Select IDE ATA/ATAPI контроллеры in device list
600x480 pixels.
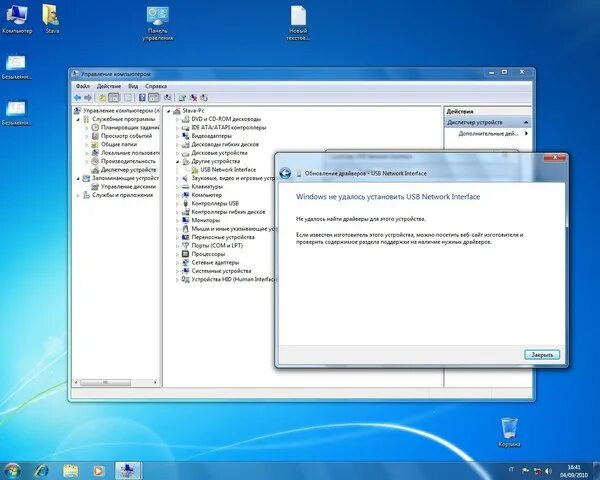pos(228,127)
